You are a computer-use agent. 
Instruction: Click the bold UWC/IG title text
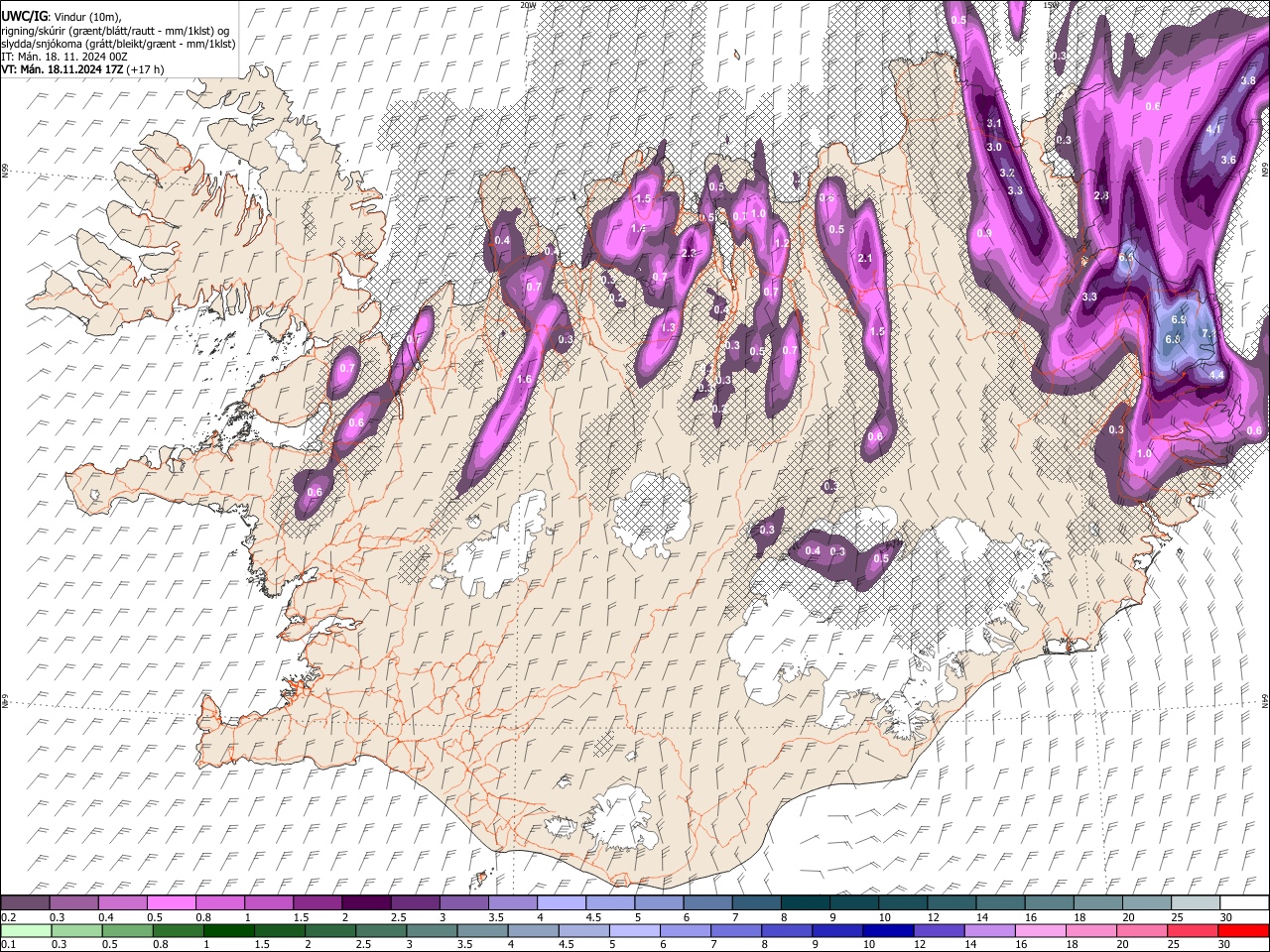(x=23, y=16)
